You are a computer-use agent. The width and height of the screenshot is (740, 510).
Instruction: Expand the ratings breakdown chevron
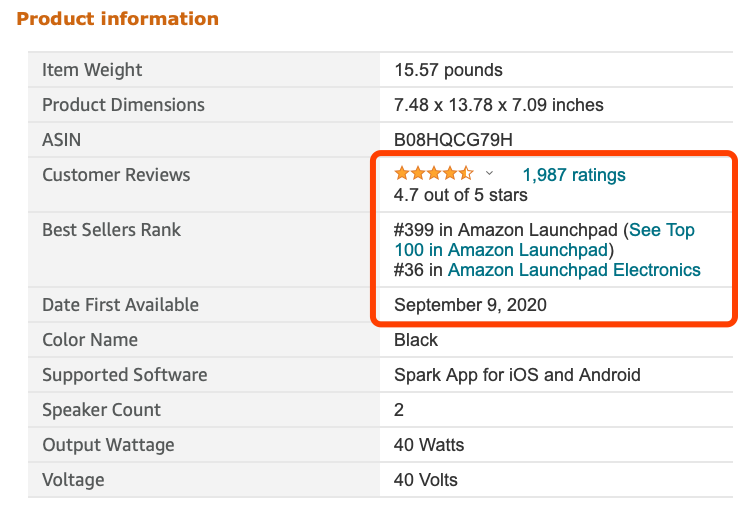pyautogui.click(x=489, y=174)
